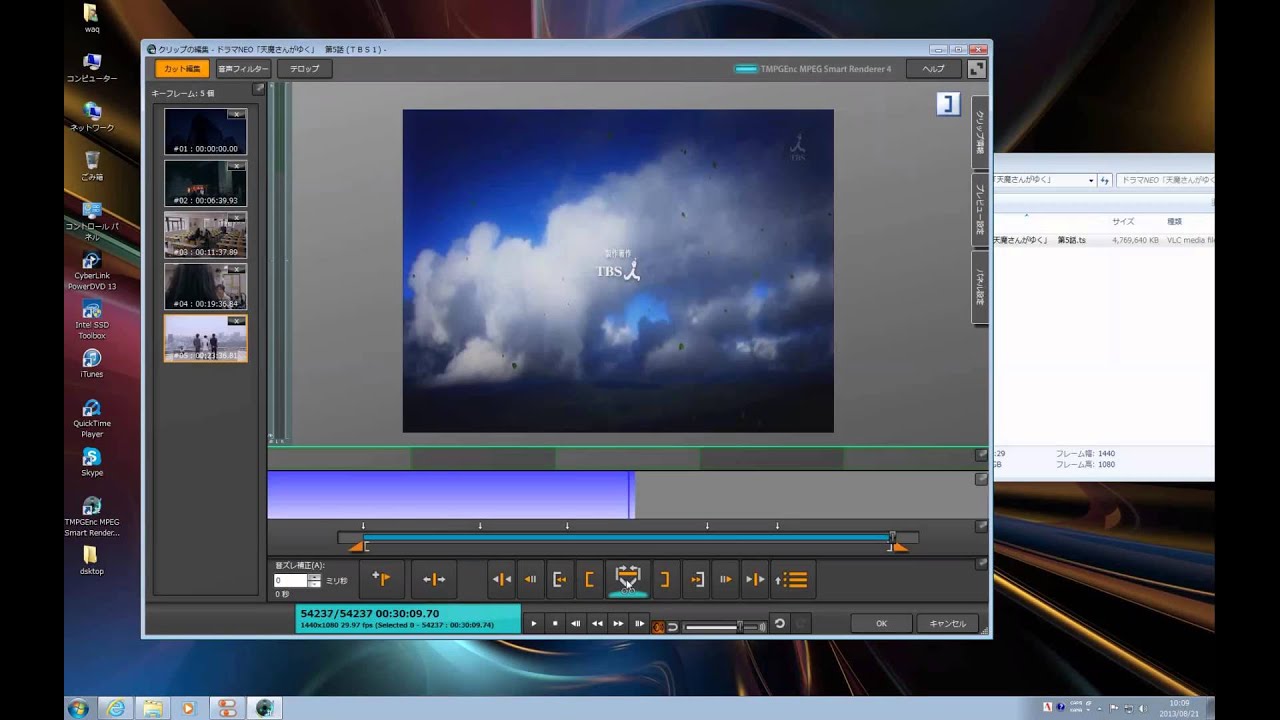Step forward one frame in the cut toolbar

[726, 579]
